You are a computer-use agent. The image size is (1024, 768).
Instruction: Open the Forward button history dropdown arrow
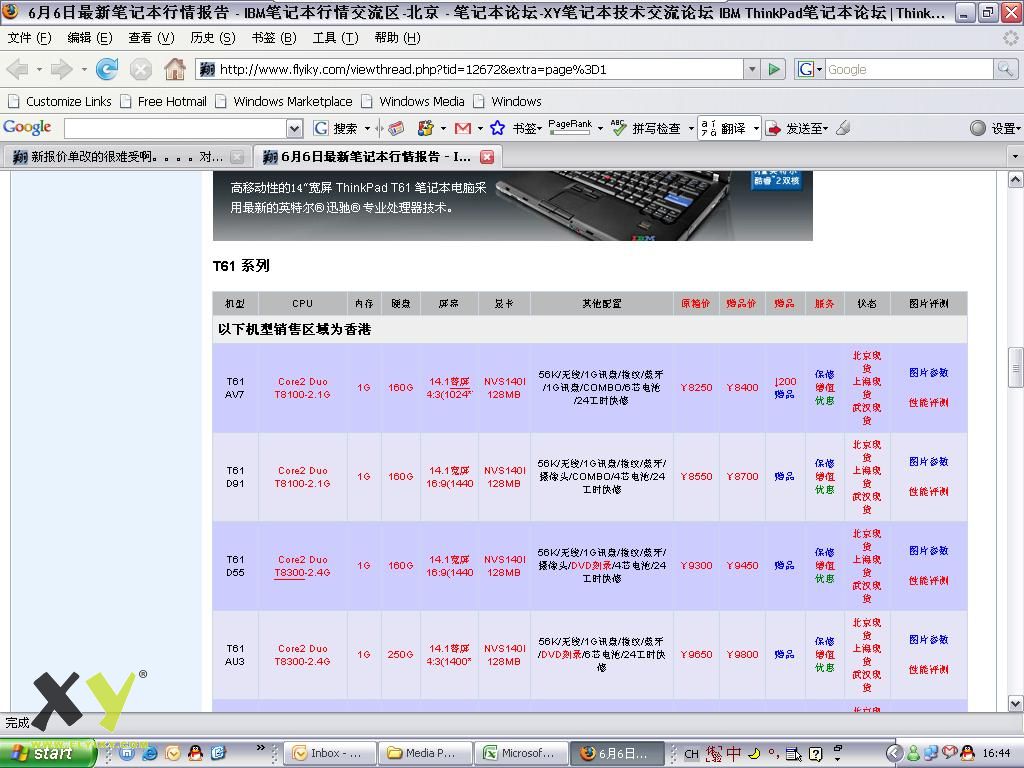pos(84,69)
